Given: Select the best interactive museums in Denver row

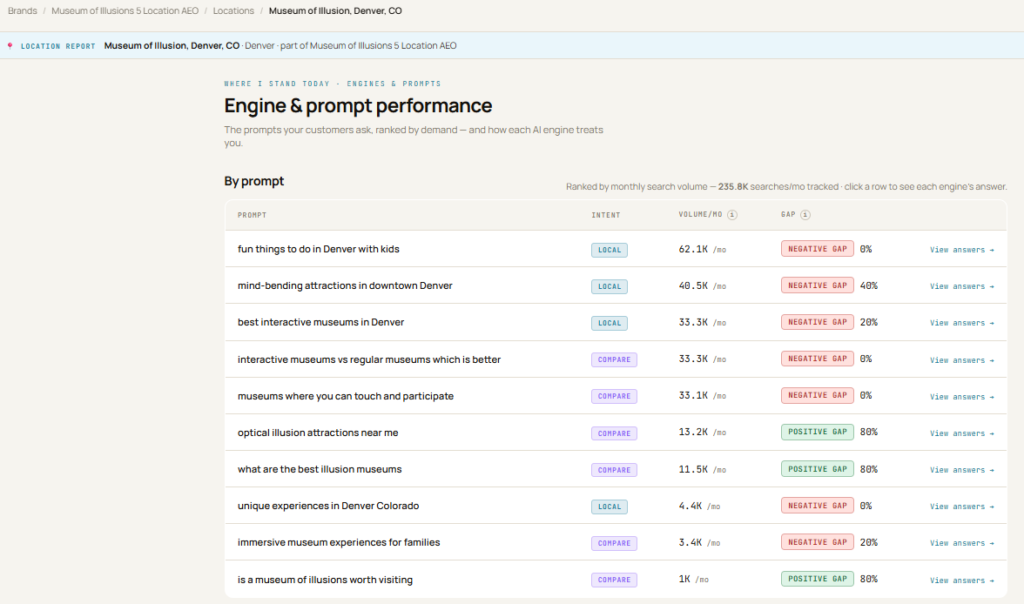Looking at the screenshot, I should 615,323.
